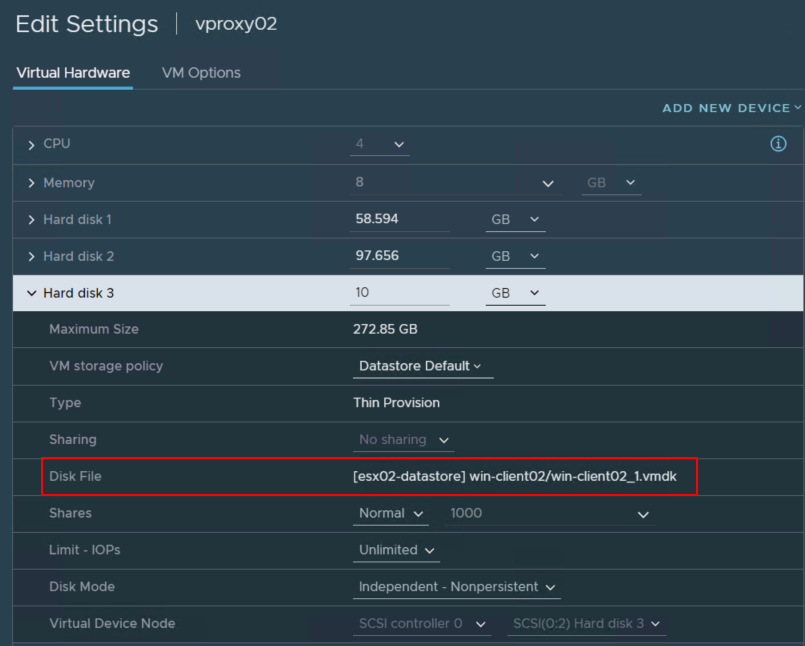Click the Hard disk 3 size field

pos(400,293)
